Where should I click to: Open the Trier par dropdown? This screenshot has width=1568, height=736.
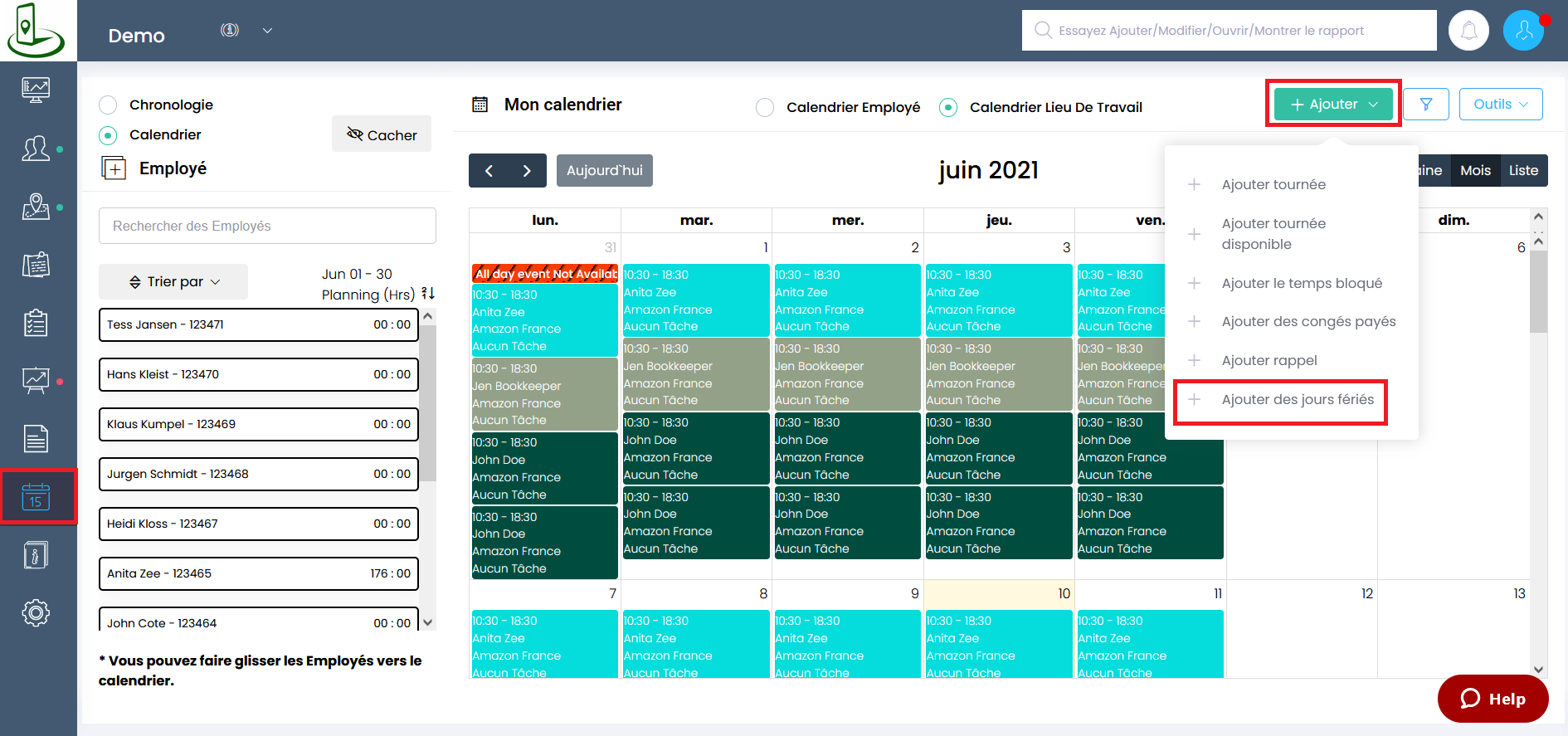tap(174, 282)
